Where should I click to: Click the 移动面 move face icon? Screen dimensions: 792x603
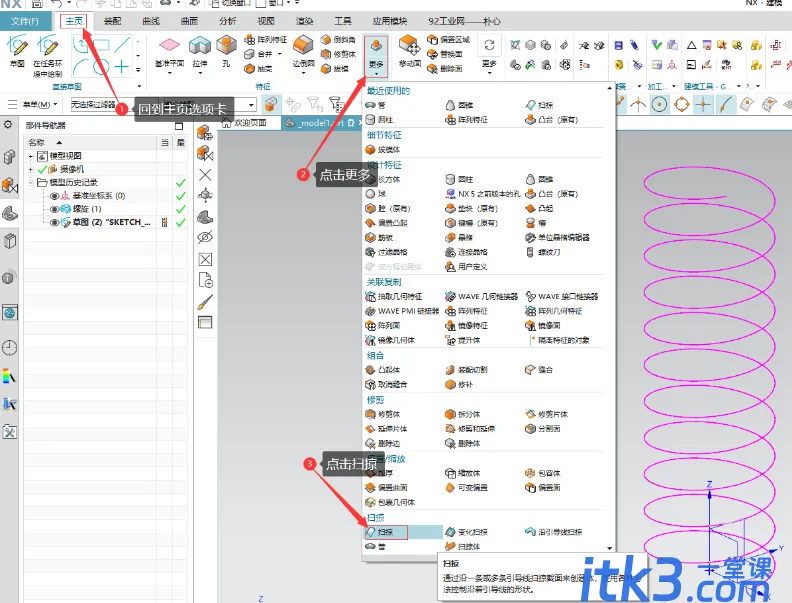click(x=410, y=45)
